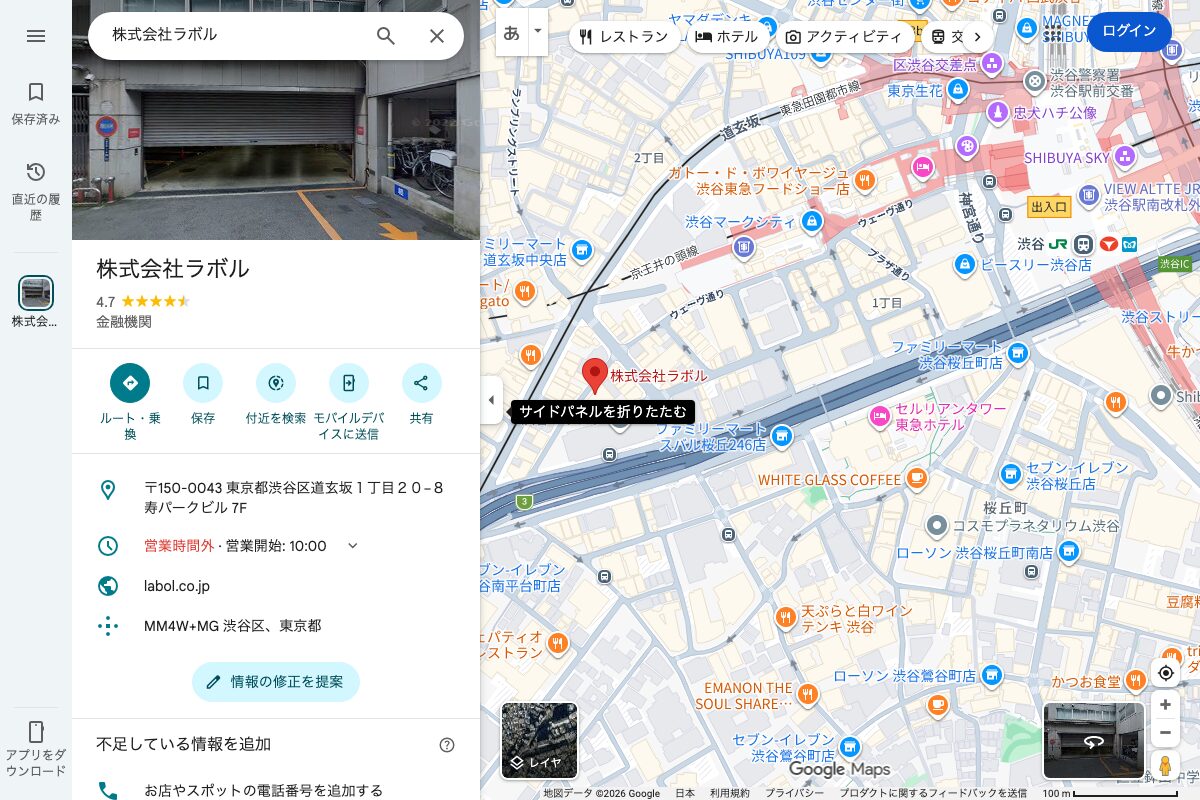1200x800 pixels.
Task: Click the my-location crosshair icon on the map
Action: 1165,673
